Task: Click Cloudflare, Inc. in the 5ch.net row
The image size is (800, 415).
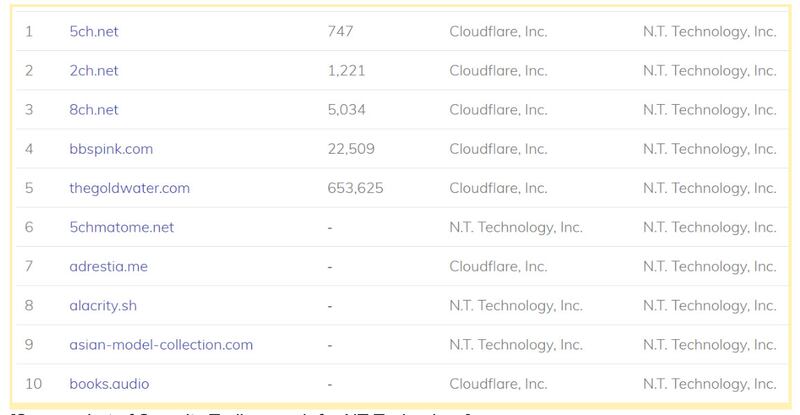Action: 498,32
